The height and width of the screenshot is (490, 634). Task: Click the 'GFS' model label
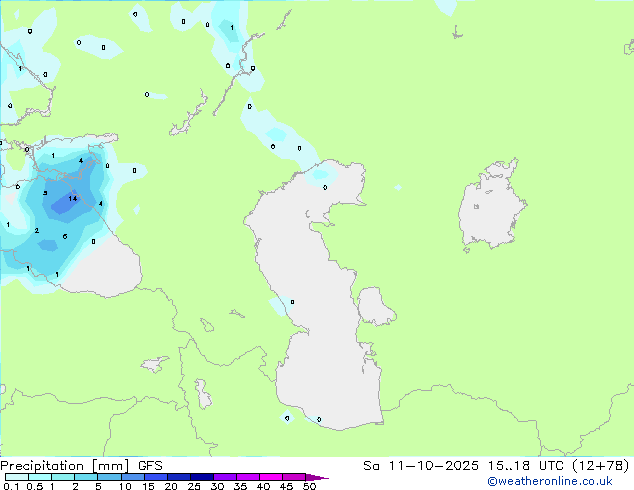click(x=150, y=466)
